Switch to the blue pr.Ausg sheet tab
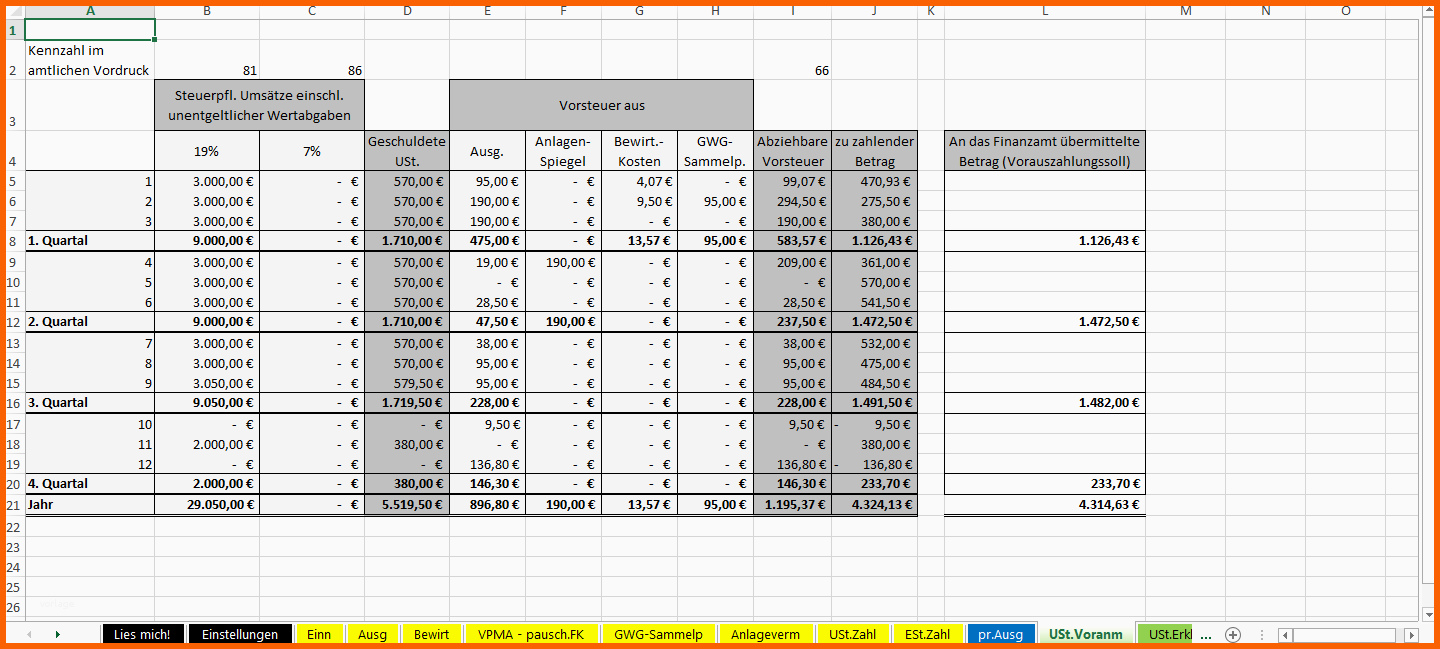The width and height of the screenshot is (1440, 649). [1000, 634]
